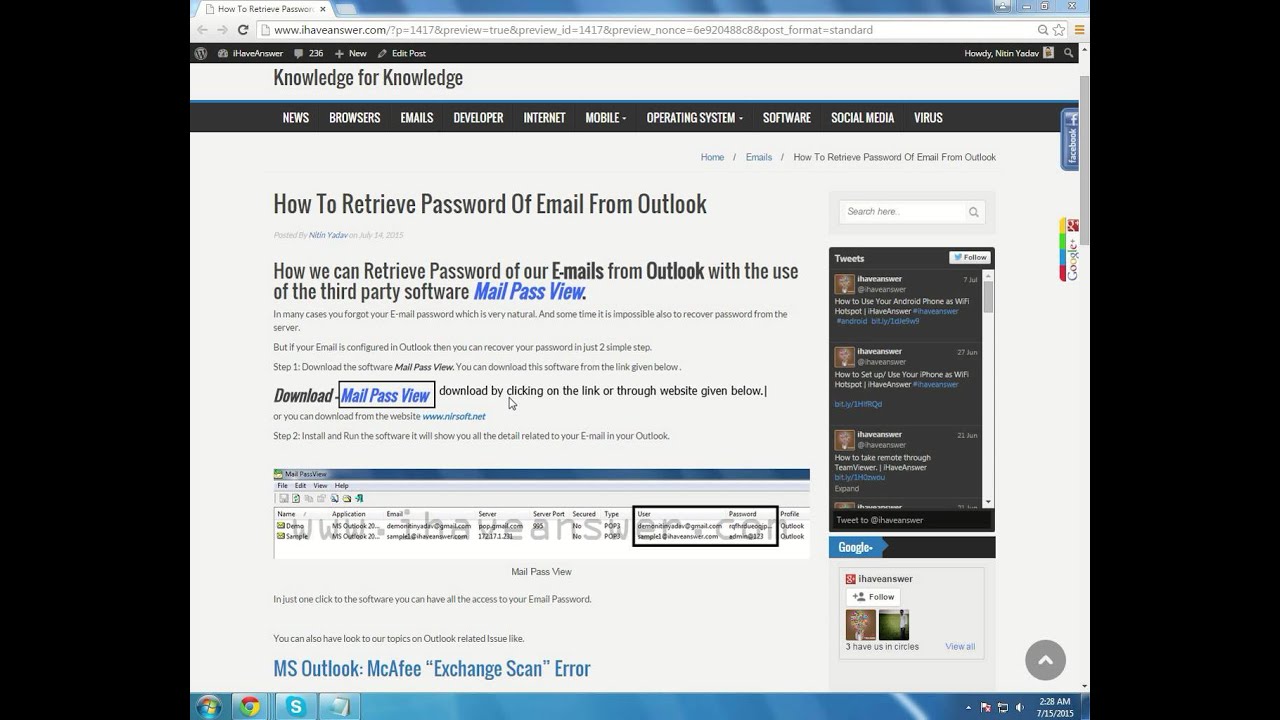Expand the Mobile nav dropdown

tap(606, 118)
